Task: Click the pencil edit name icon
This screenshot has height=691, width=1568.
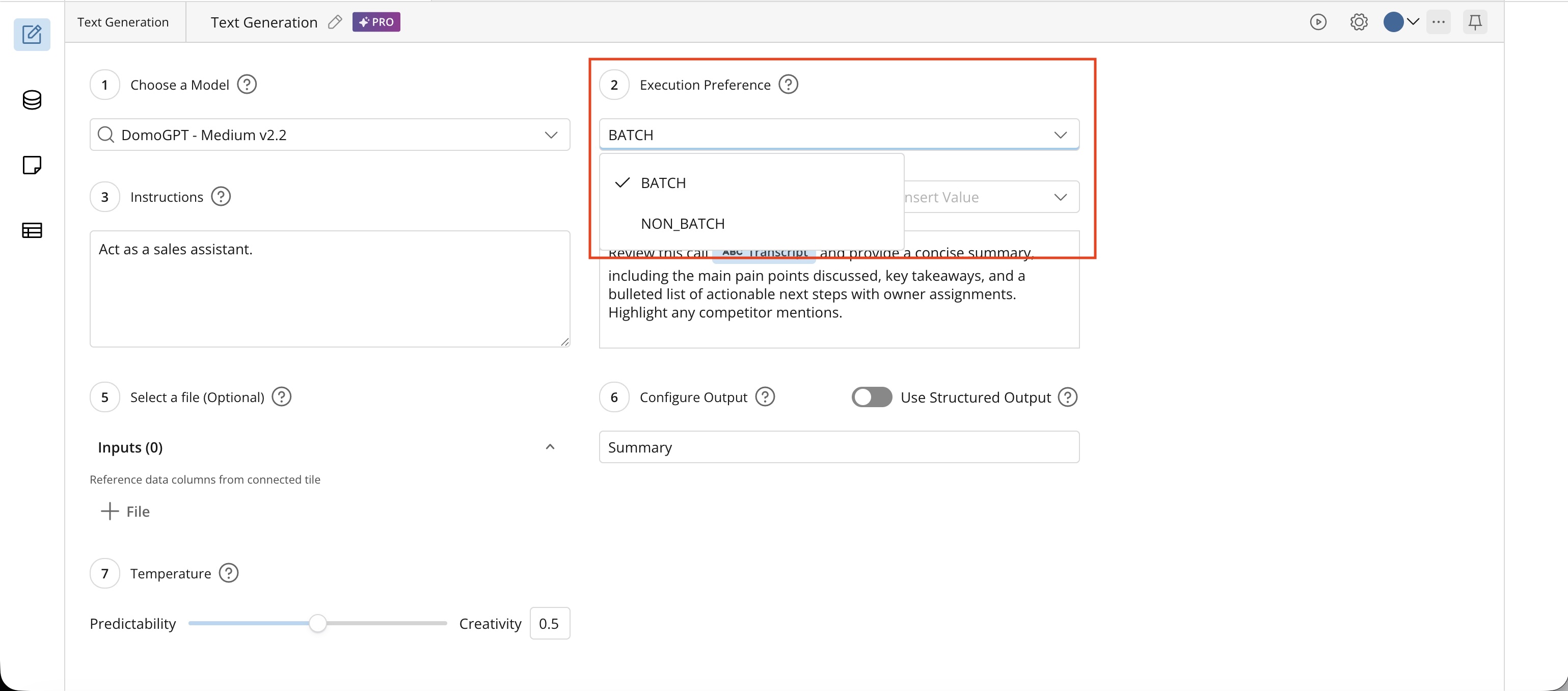Action: pyautogui.click(x=335, y=22)
